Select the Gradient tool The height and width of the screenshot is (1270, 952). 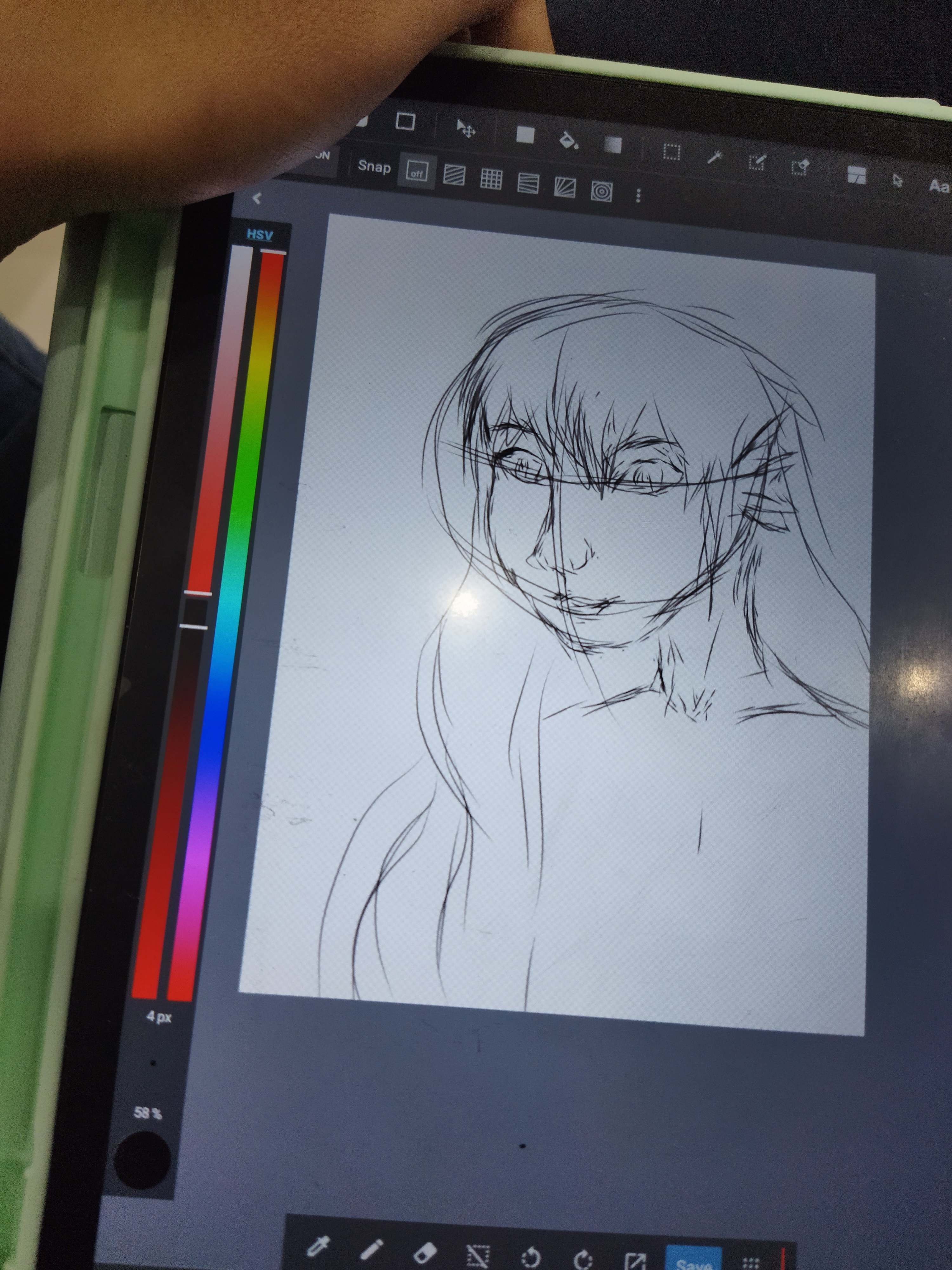pyautogui.click(x=613, y=145)
